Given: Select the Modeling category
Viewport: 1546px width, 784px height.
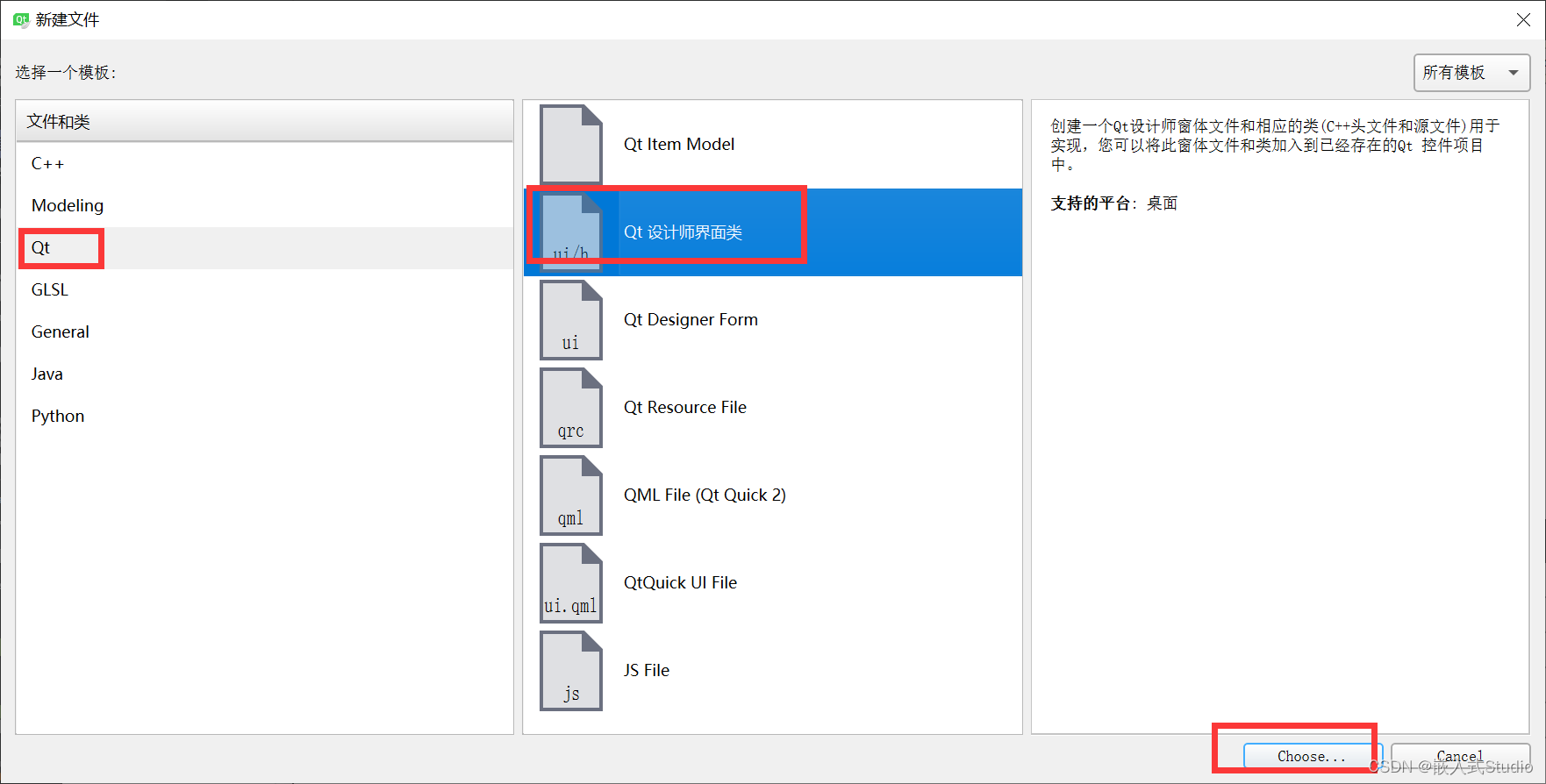Looking at the screenshot, I should [264, 206].
